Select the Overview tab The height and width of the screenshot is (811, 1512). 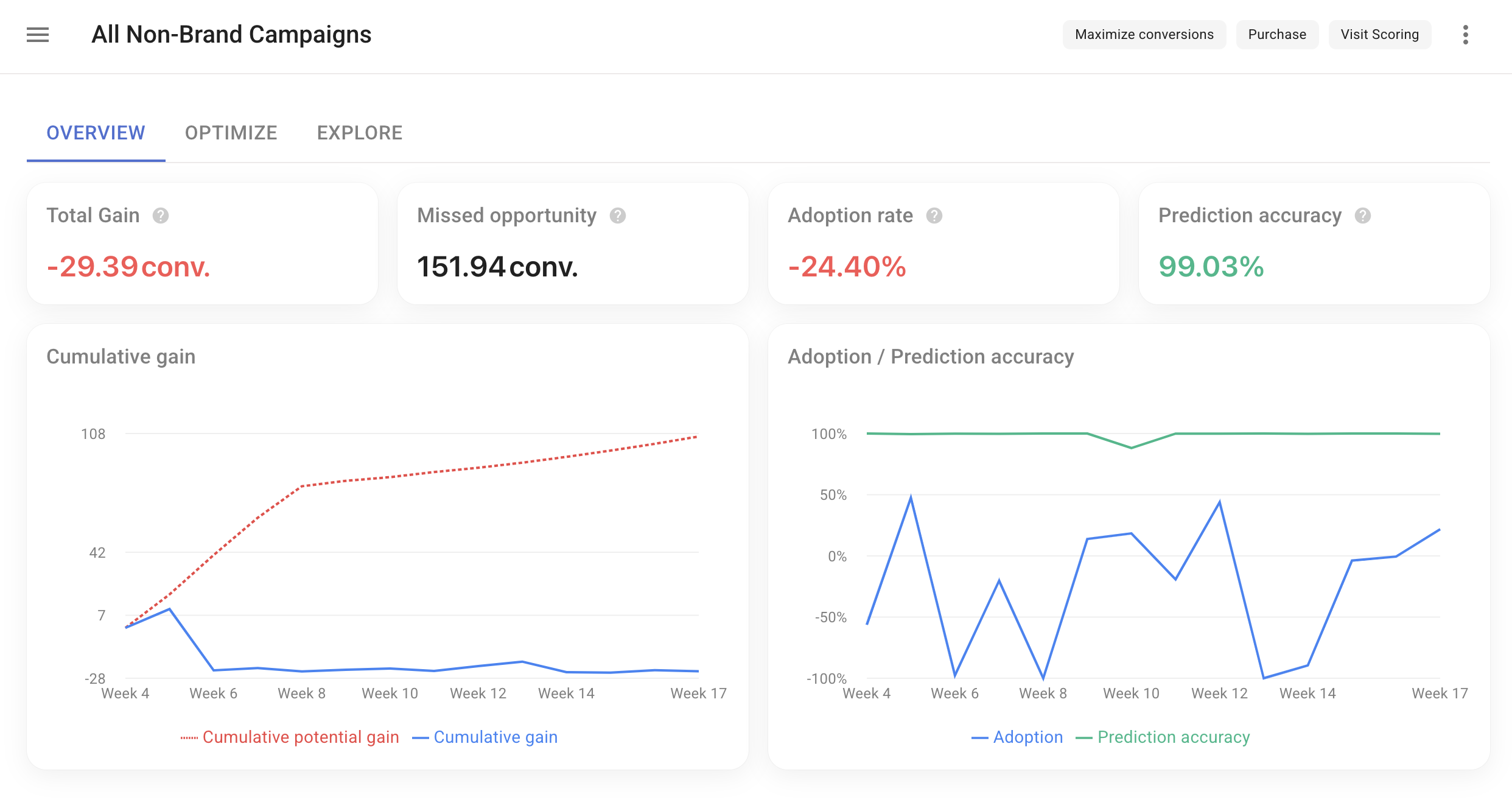(x=96, y=133)
